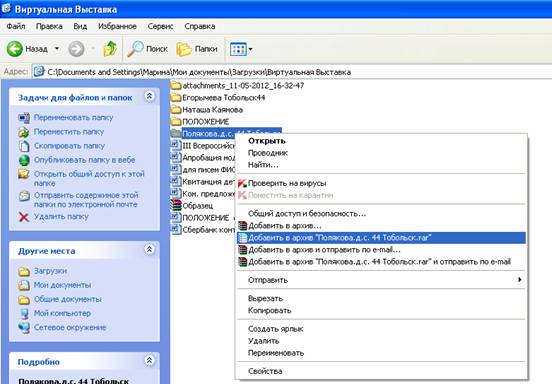The image size is (552, 384).
Task: Select the Образец WinRAR archive file
Action: (192, 206)
